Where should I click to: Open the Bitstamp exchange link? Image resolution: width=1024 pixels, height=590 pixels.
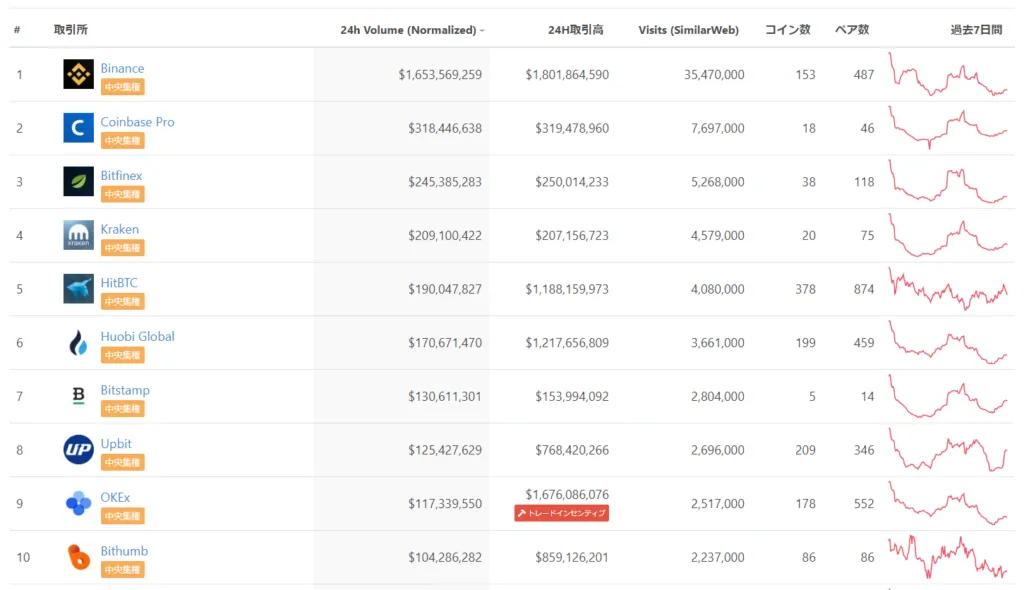point(125,389)
